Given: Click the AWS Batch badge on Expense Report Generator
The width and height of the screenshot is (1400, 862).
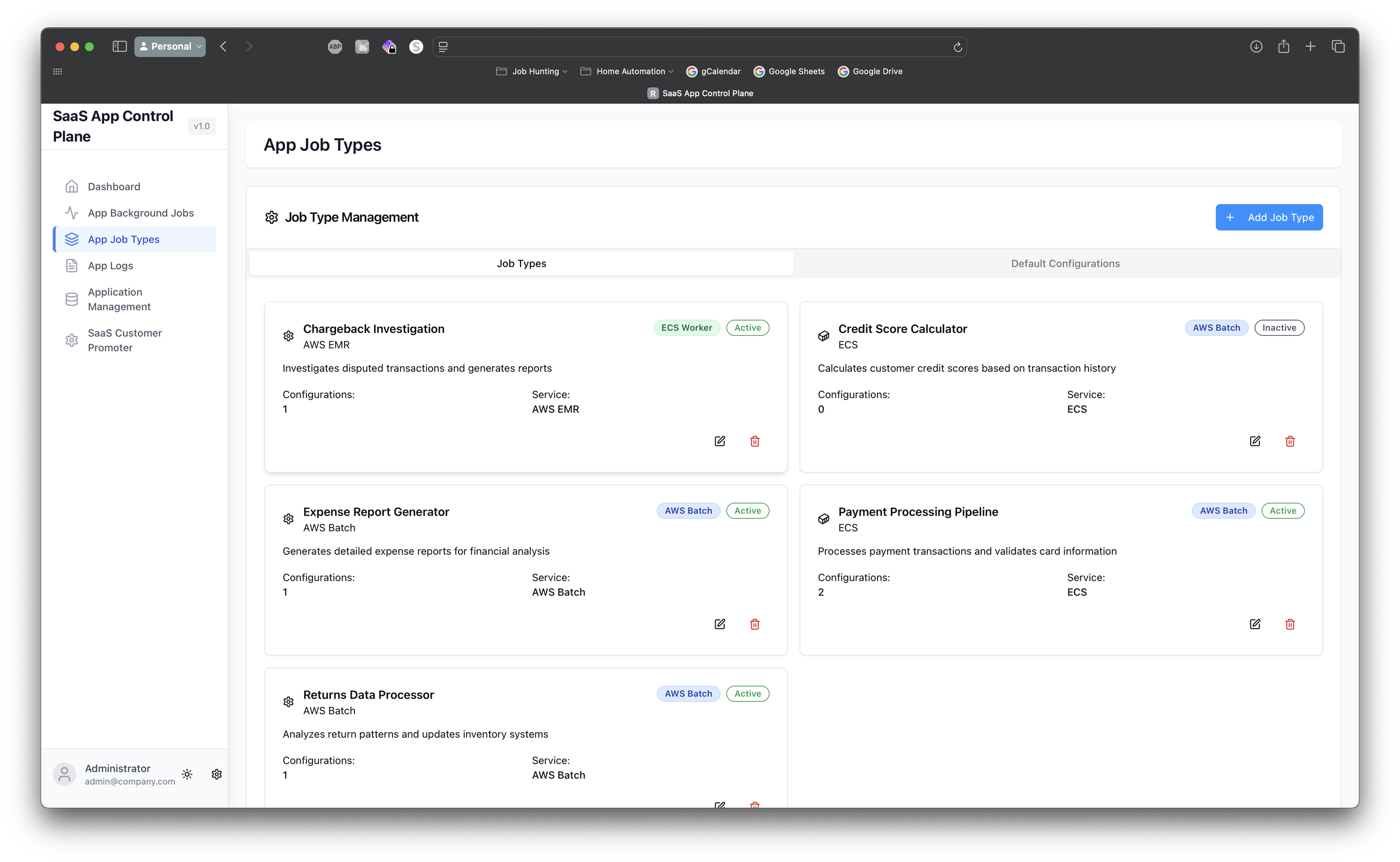Looking at the screenshot, I should coord(688,511).
